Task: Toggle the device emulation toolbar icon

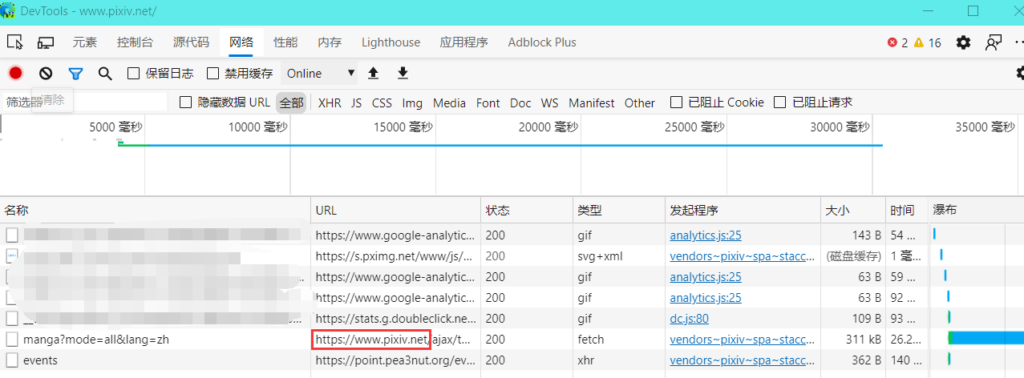Action: tap(45, 42)
